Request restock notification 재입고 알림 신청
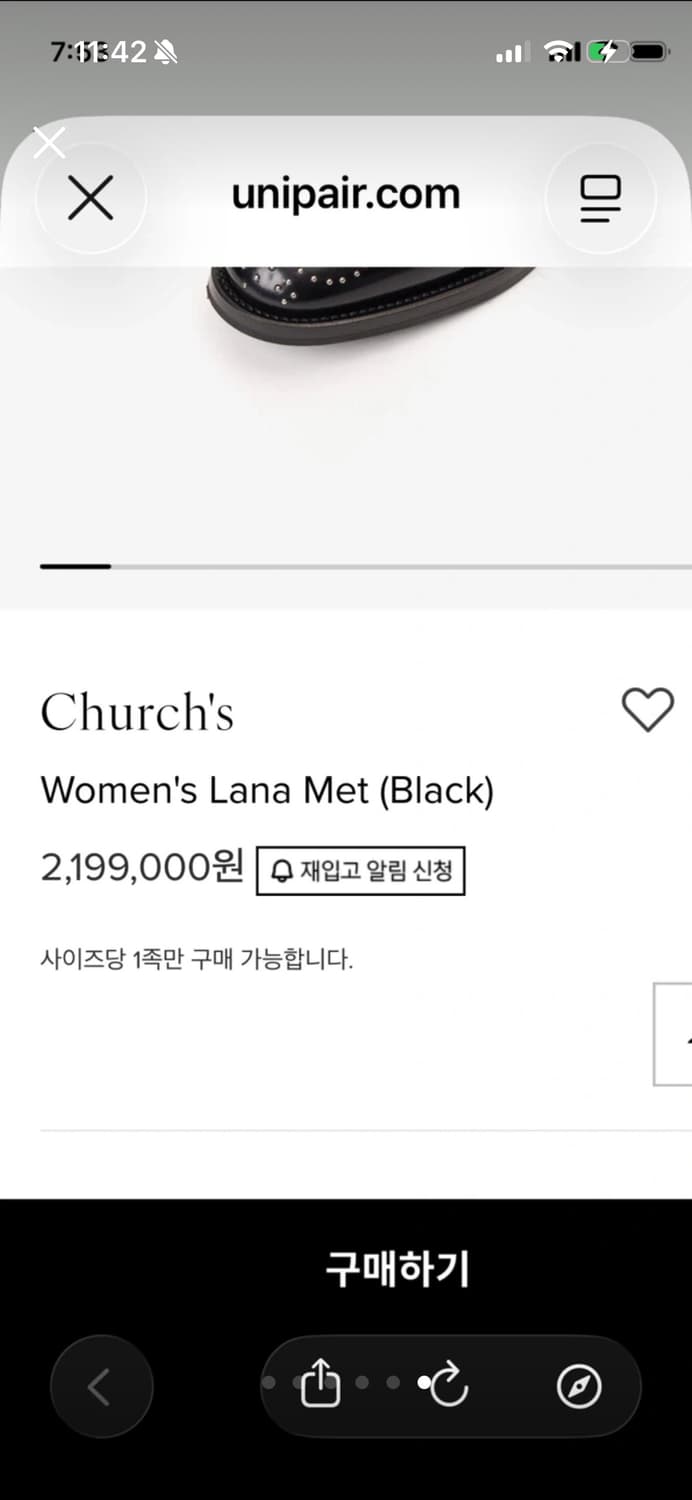The image size is (692, 1500). pyautogui.click(x=360, y=868)
